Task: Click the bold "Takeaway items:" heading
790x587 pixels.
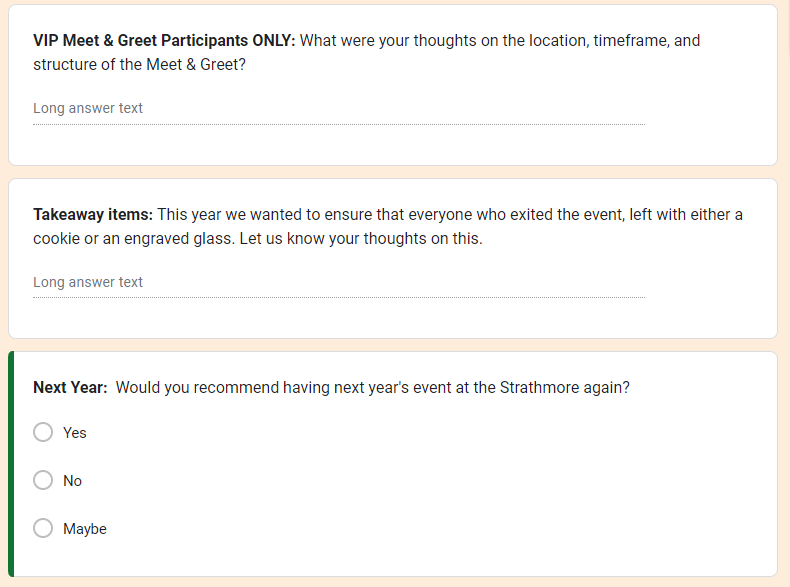Action: pyautogui.click(x=93, y=215)
